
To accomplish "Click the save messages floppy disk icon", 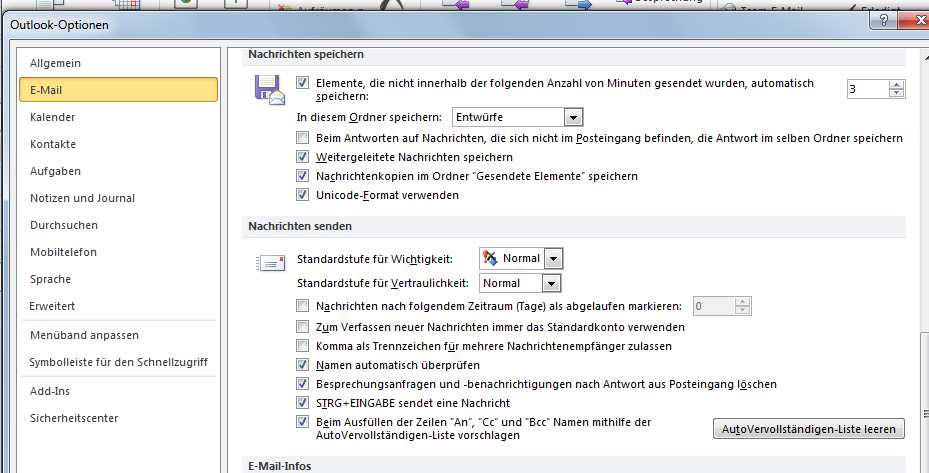I will [270, 90].
